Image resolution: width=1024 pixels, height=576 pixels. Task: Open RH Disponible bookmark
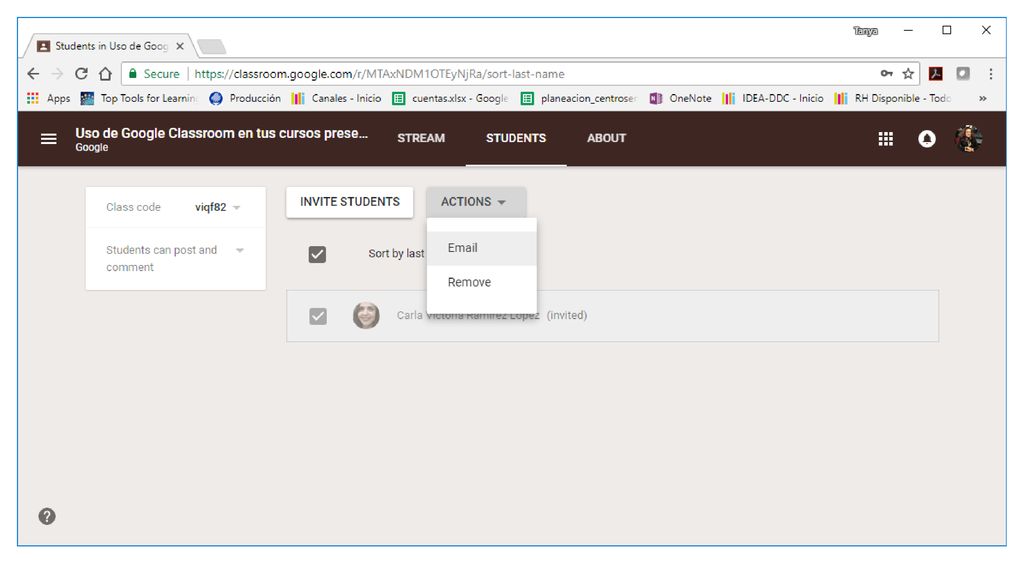pos(893,98)
